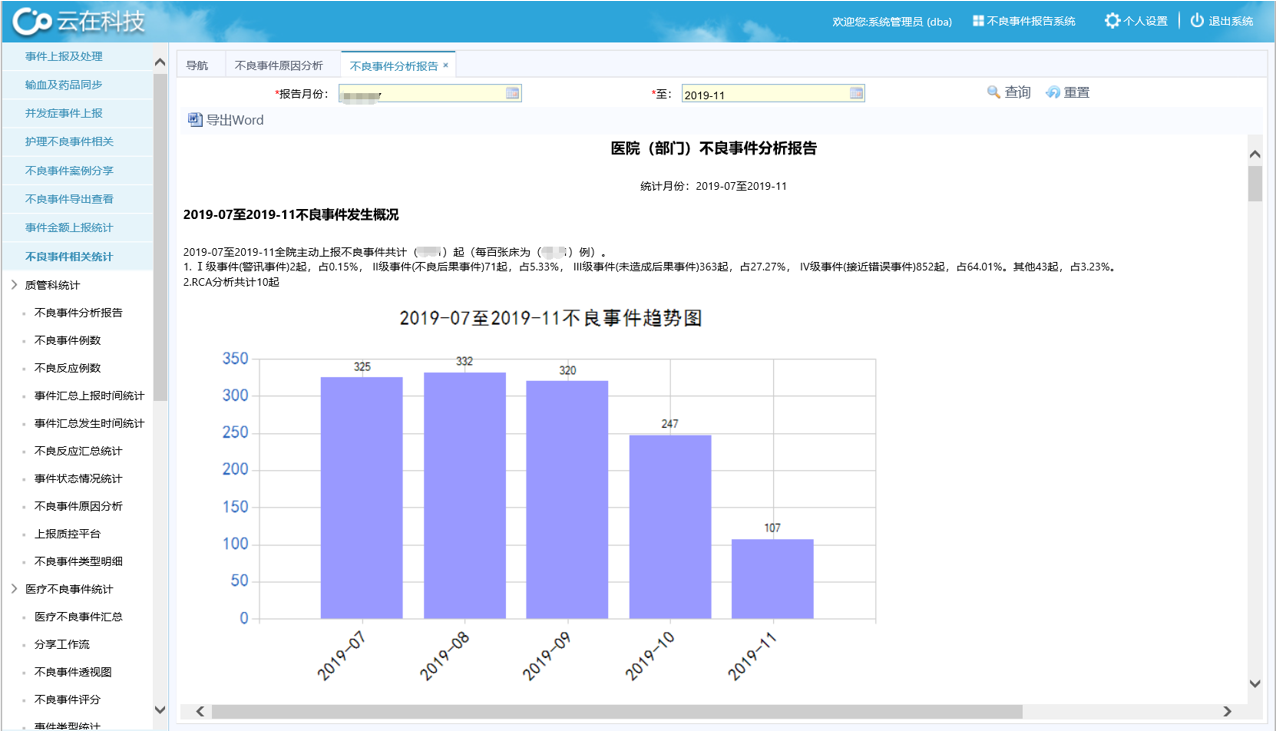Click the calendar icon in 报告月份 field
Screen dimensions: 1276x731
[x=512, y=93]
